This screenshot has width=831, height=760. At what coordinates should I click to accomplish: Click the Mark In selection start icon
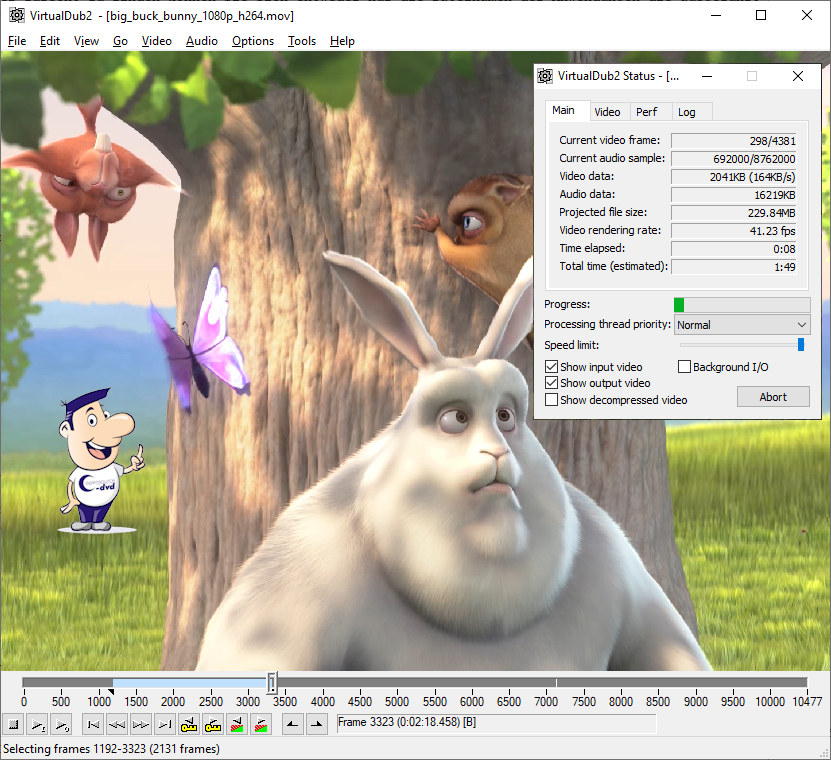point(291,724)
